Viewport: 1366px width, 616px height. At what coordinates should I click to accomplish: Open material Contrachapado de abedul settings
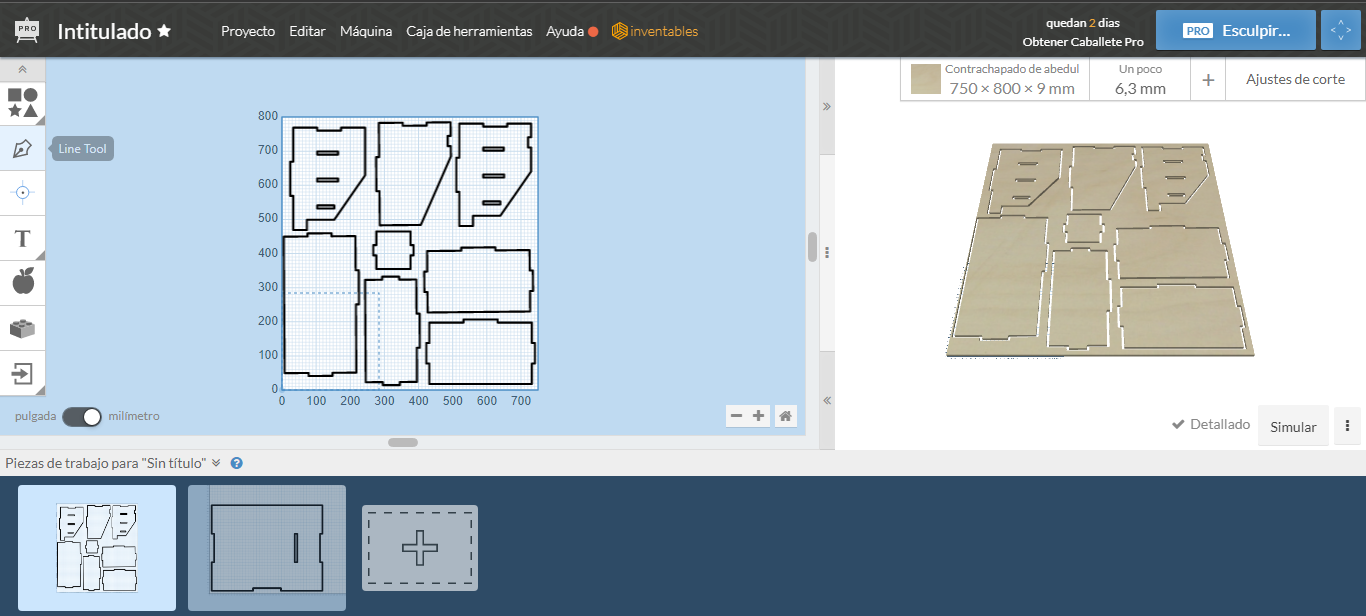995,79
